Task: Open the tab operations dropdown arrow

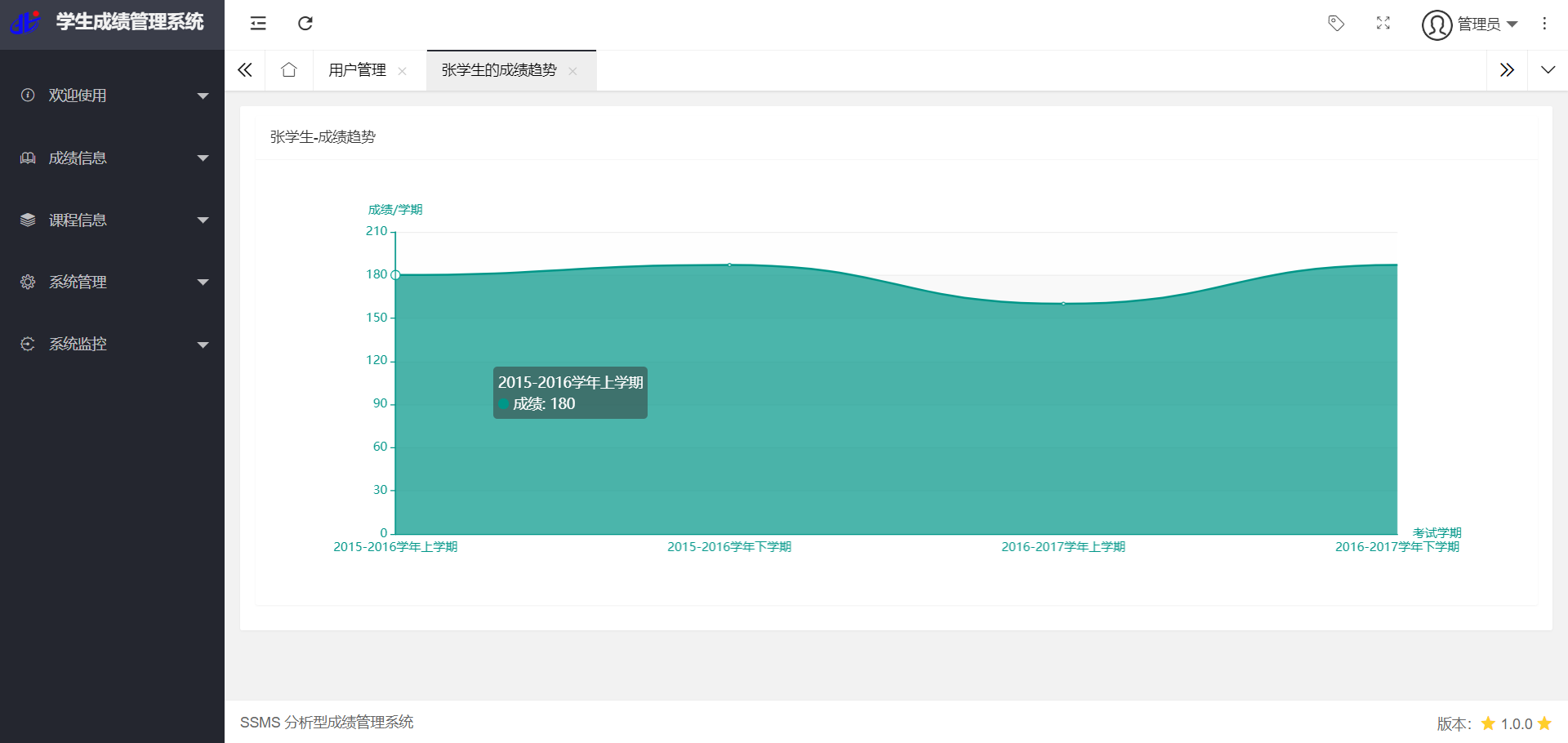Action: pyautogui.click(x=1548, y=70)
